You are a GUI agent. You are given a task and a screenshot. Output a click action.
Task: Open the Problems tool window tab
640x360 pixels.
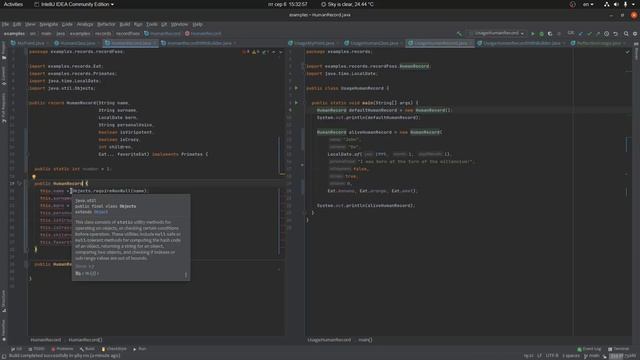click(62, 349)
